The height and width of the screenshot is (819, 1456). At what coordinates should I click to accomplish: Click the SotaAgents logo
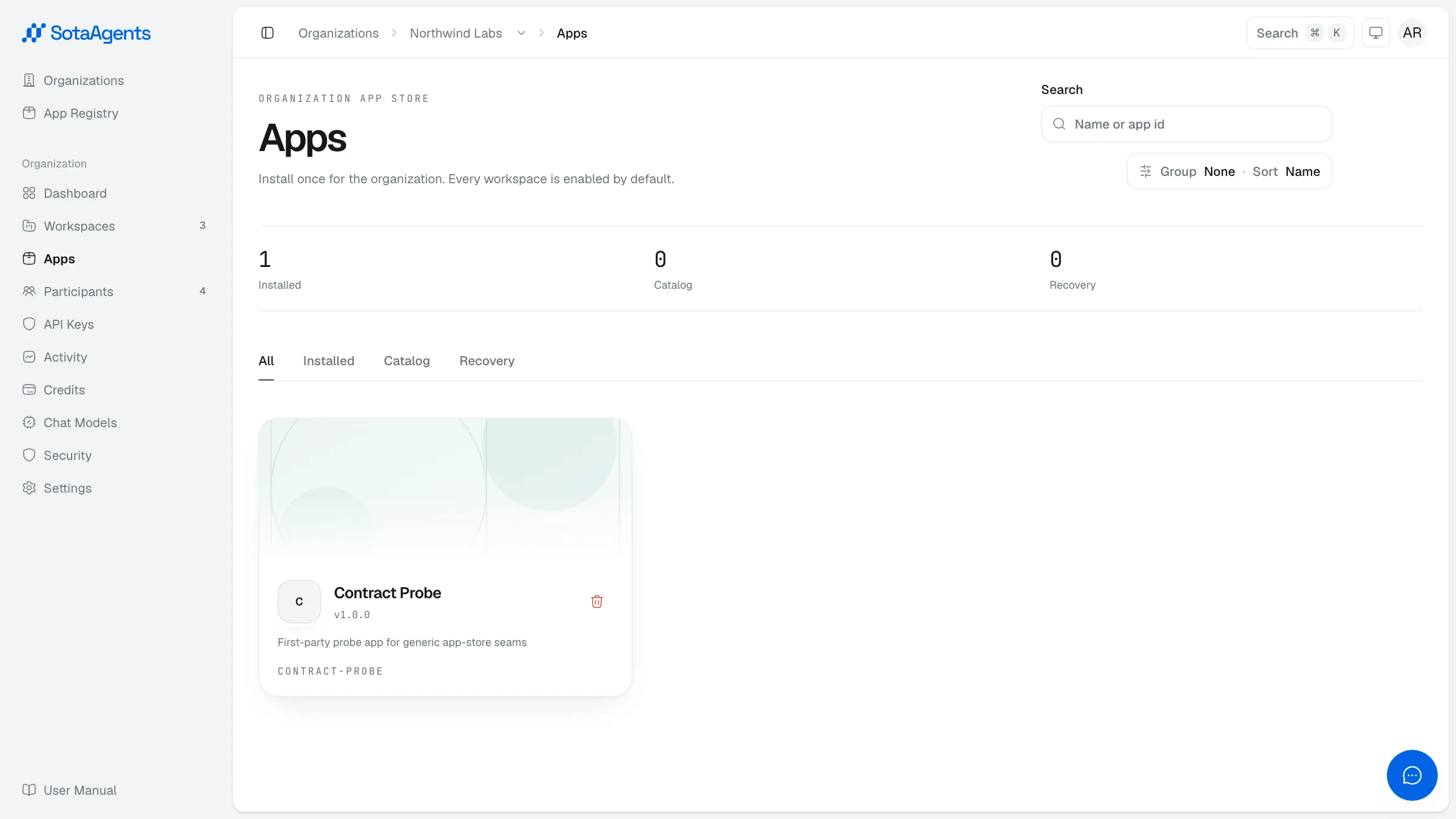(86, 33)
